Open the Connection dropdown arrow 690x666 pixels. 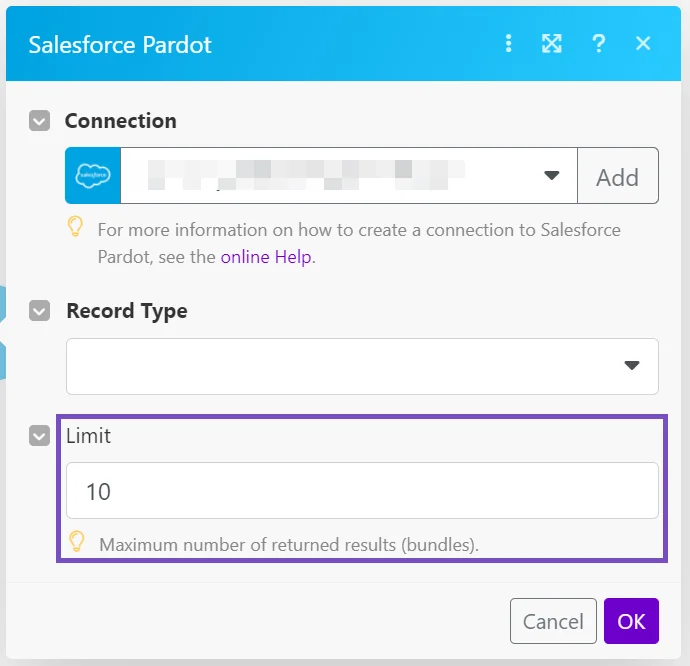click(x=551, y=176)
